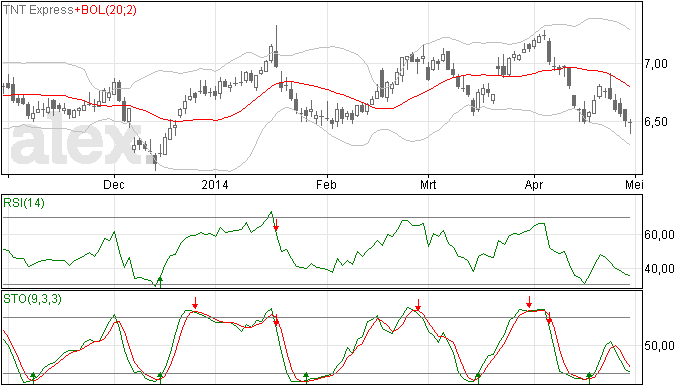Click the last green arrow in STO panel

[589, 378]
